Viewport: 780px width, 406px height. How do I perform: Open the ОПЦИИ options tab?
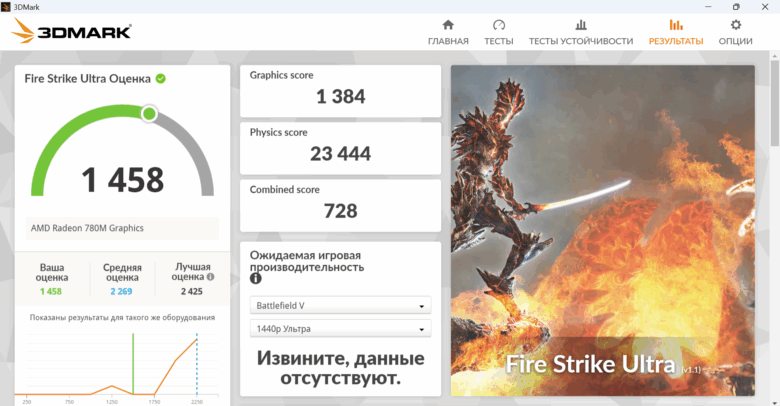735,33
